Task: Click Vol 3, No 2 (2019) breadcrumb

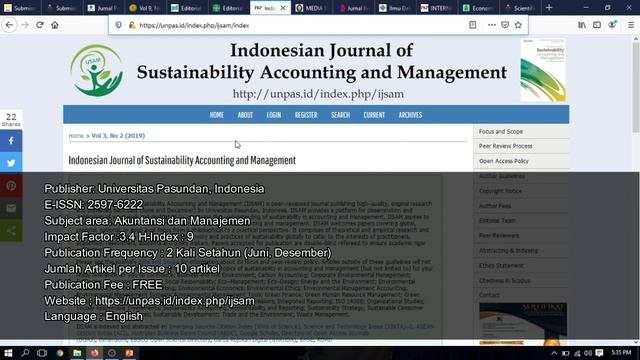Action: (118, 136)
